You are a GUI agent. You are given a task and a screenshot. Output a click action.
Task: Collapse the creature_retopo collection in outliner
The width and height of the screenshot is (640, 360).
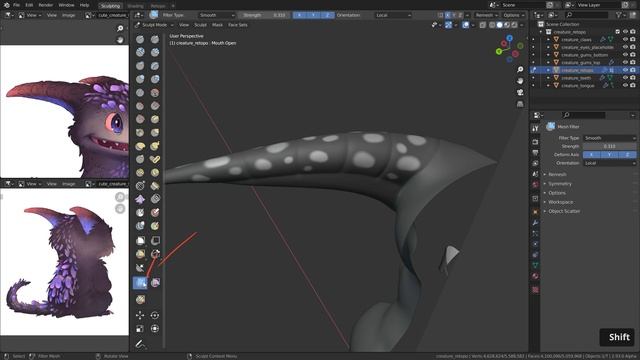[541, 32]
